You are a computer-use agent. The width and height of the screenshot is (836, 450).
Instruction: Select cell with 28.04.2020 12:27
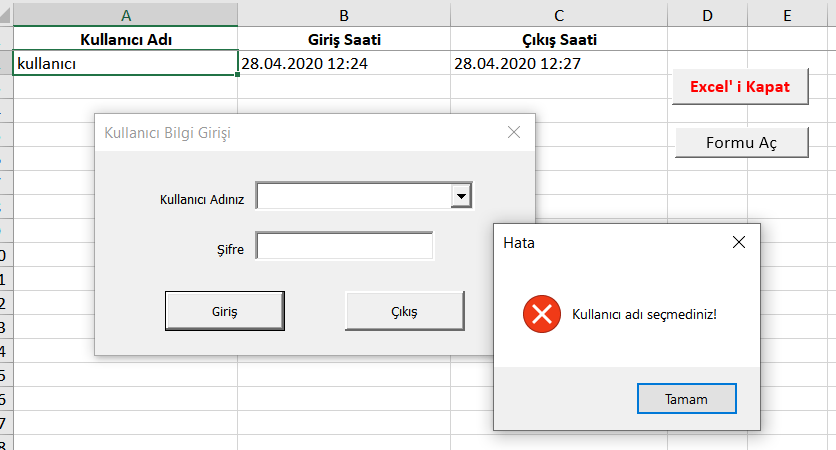tap(558, 64)
